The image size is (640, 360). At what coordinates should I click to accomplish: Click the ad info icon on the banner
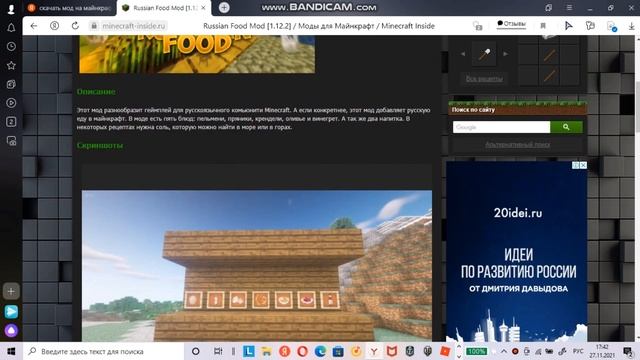[x=576, y=165]
